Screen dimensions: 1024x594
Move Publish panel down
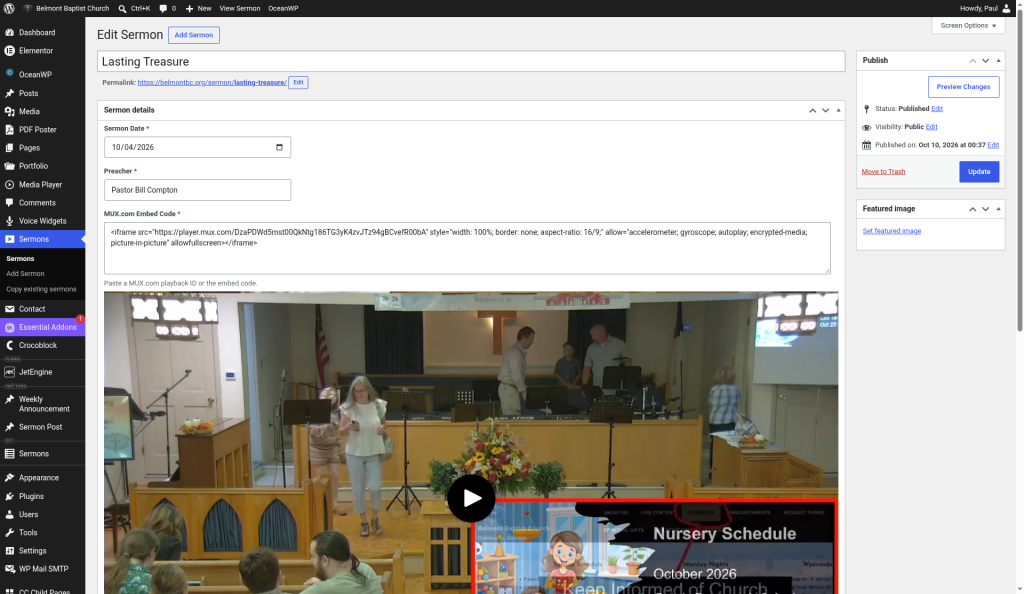985,61
